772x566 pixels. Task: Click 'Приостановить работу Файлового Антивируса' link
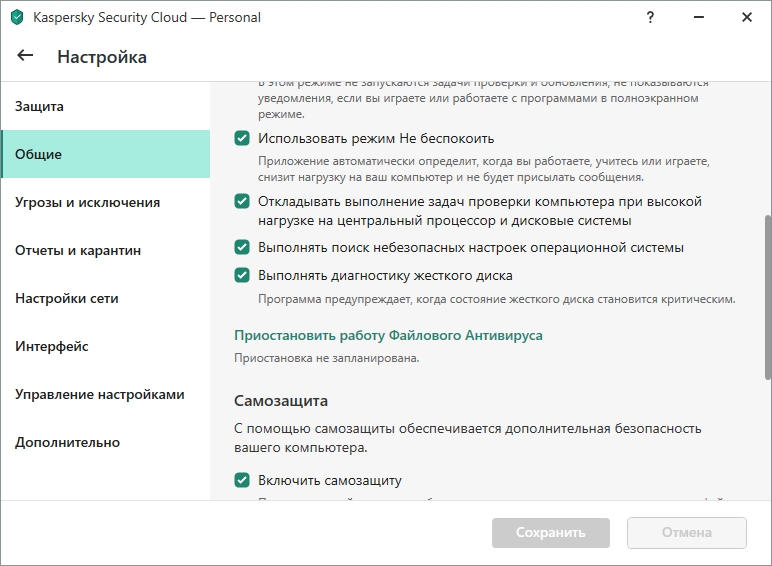coord(388,335)
